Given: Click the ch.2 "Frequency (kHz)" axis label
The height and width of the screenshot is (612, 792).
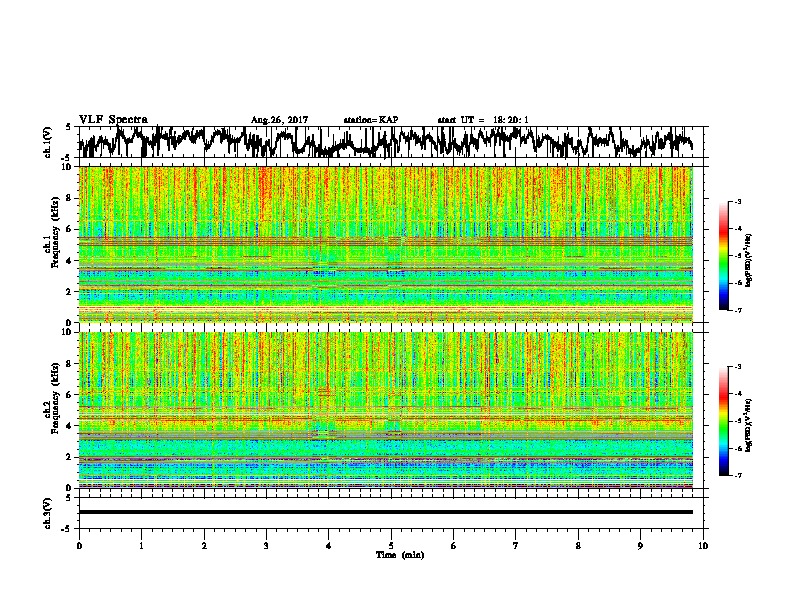Looking at the screenshot, I should tap(55, 398).
